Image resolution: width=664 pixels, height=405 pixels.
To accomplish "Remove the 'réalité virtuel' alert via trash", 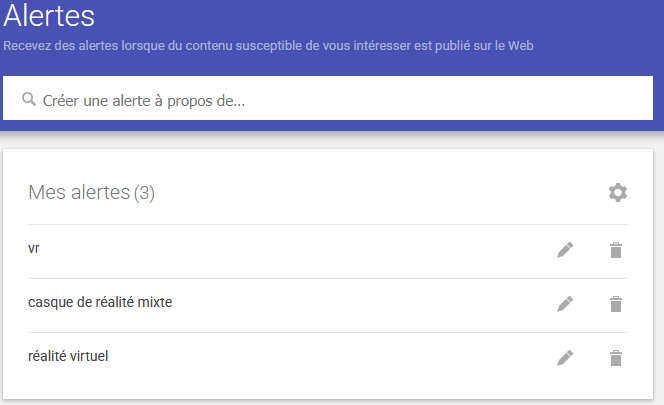I will tap(616, 358).
